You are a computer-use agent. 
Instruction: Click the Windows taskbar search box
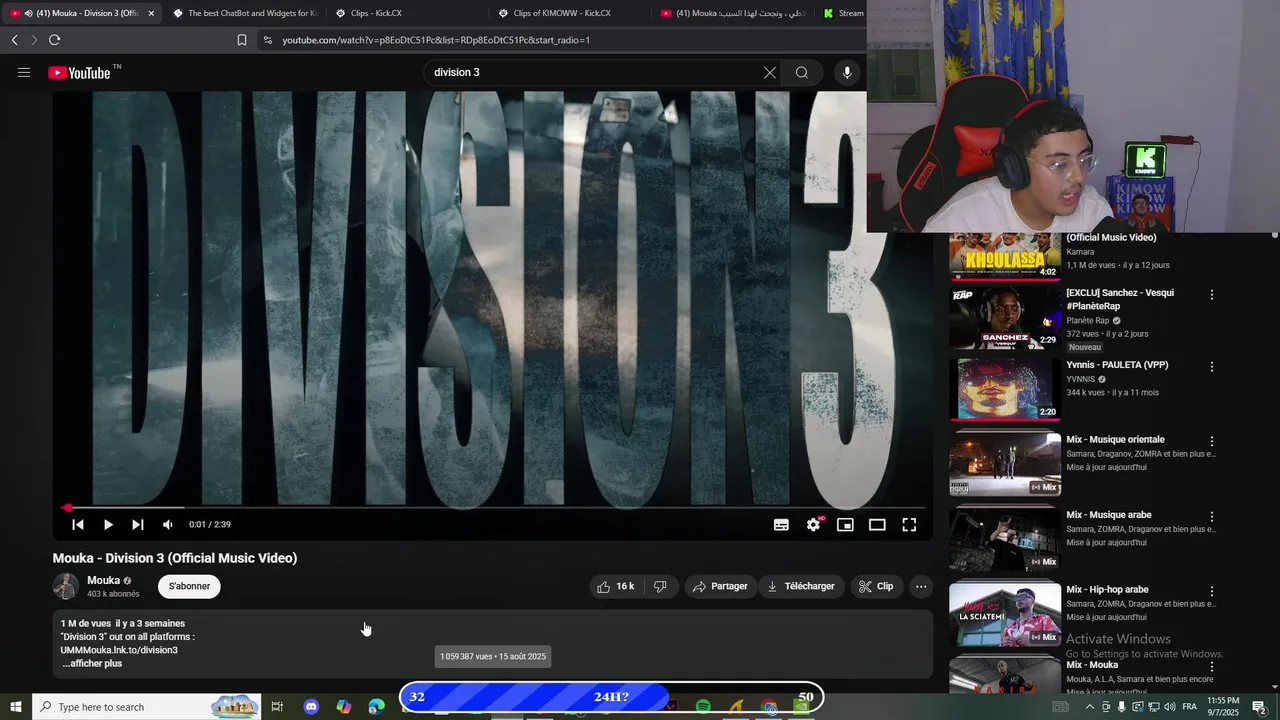[x=146, y=707]
